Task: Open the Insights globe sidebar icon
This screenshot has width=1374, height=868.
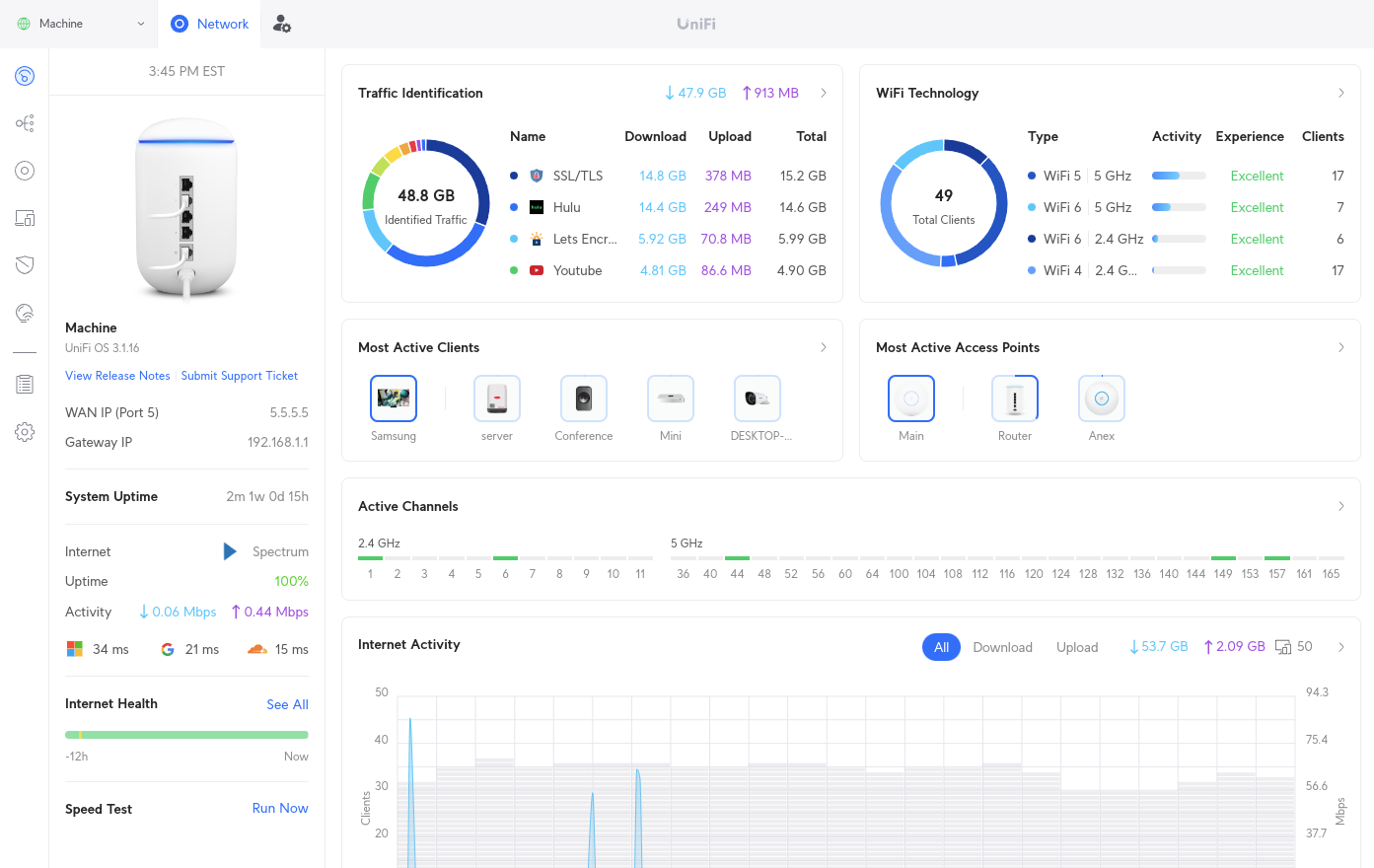Action: pyautogui.click(x=25, y=313)
